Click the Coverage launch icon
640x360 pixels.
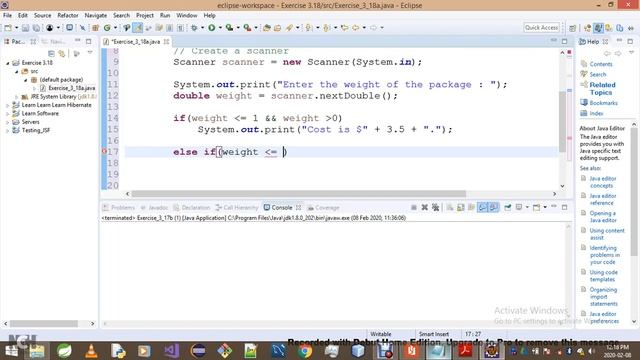coord(229,28)
